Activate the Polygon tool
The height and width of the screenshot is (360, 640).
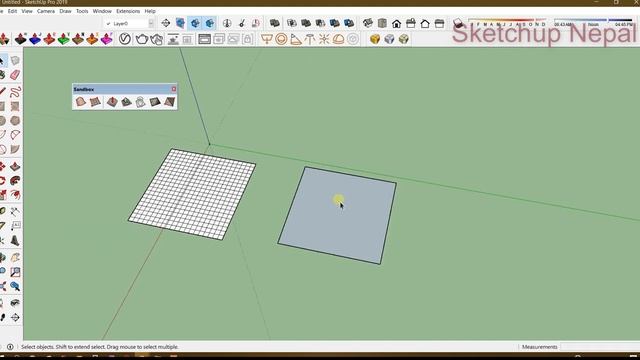click(15, 120)
